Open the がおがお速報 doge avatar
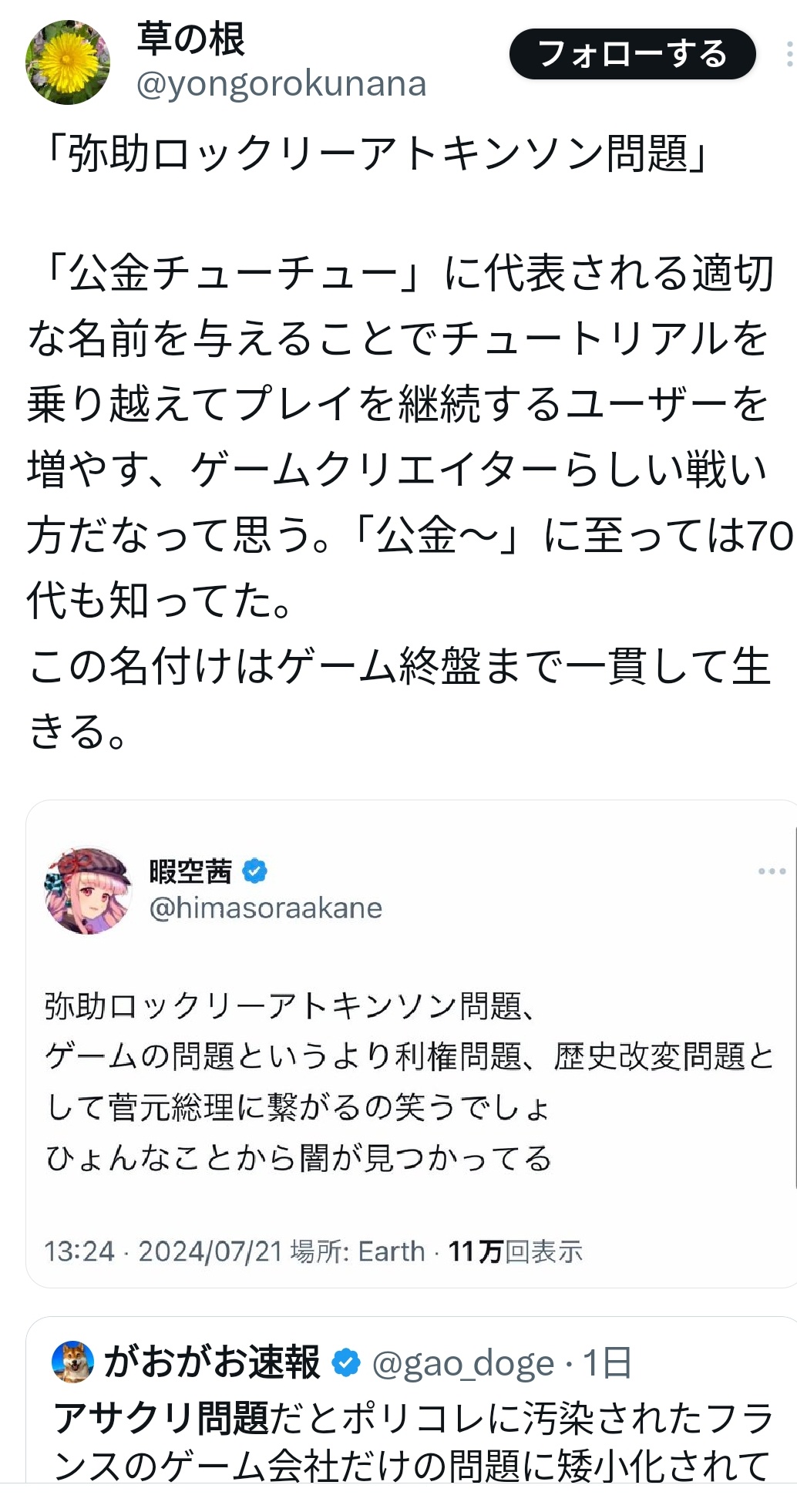Viewport: 797px width, 1512px height. [73, 1362]
